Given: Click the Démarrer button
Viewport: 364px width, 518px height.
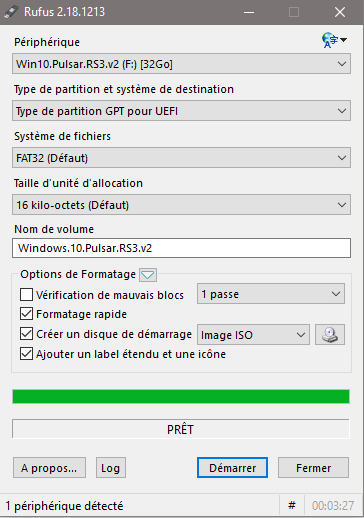Looking at the screenshot, I should tap(232, 468).
